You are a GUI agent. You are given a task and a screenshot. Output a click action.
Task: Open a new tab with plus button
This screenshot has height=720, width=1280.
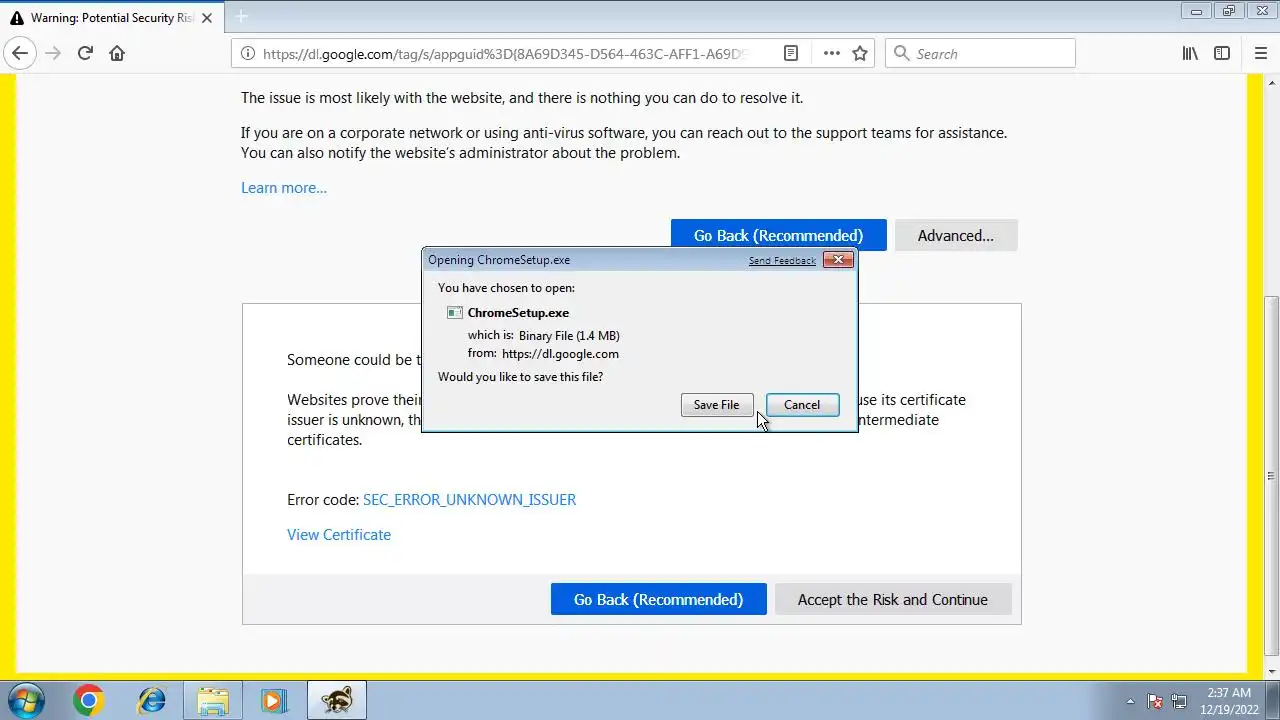(241, 17)
